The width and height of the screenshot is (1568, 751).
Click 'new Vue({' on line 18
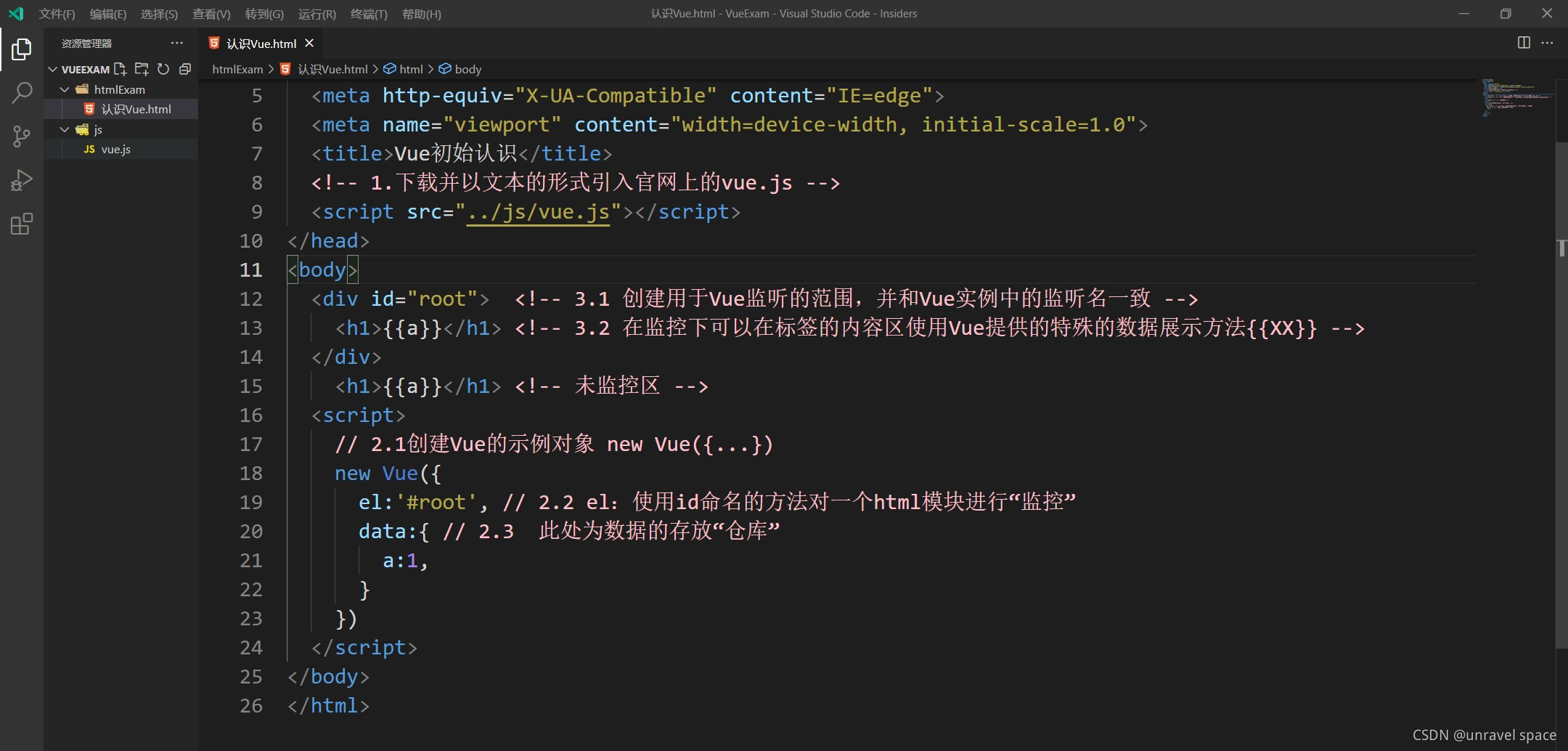(x=388, y=474)
